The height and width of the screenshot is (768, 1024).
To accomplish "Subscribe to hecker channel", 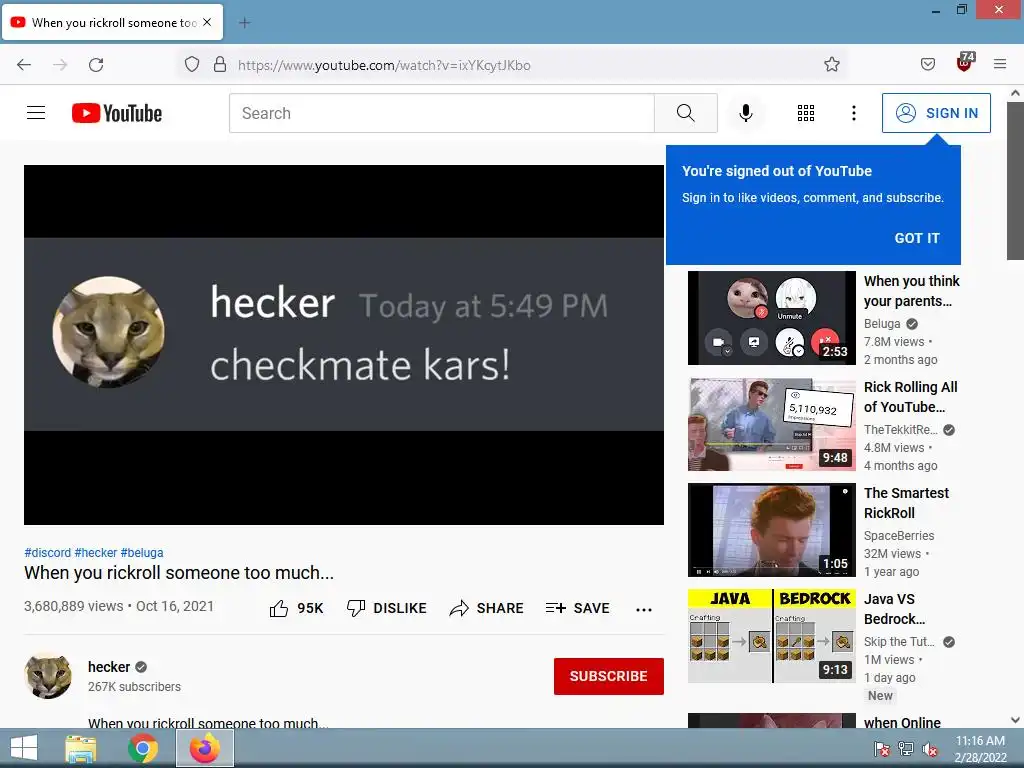I will 609,676.
